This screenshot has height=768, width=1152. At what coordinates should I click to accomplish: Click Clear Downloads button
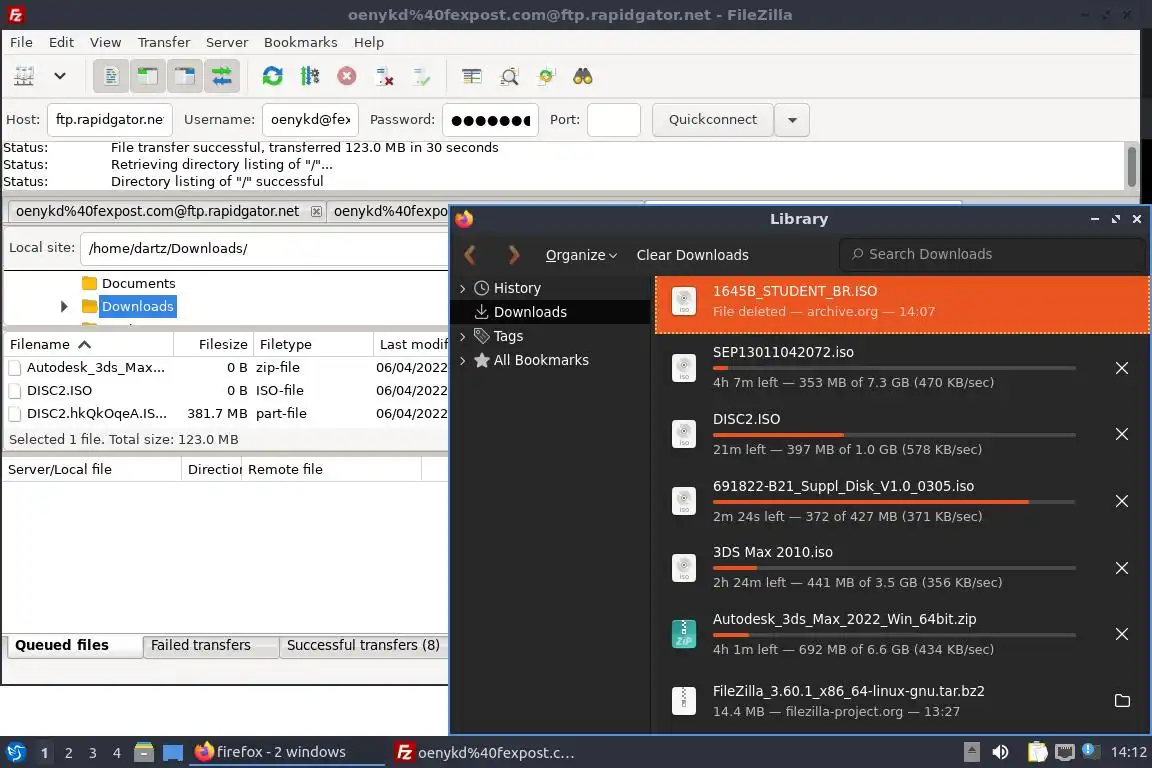pyautogui.click(x=692, y=255)
